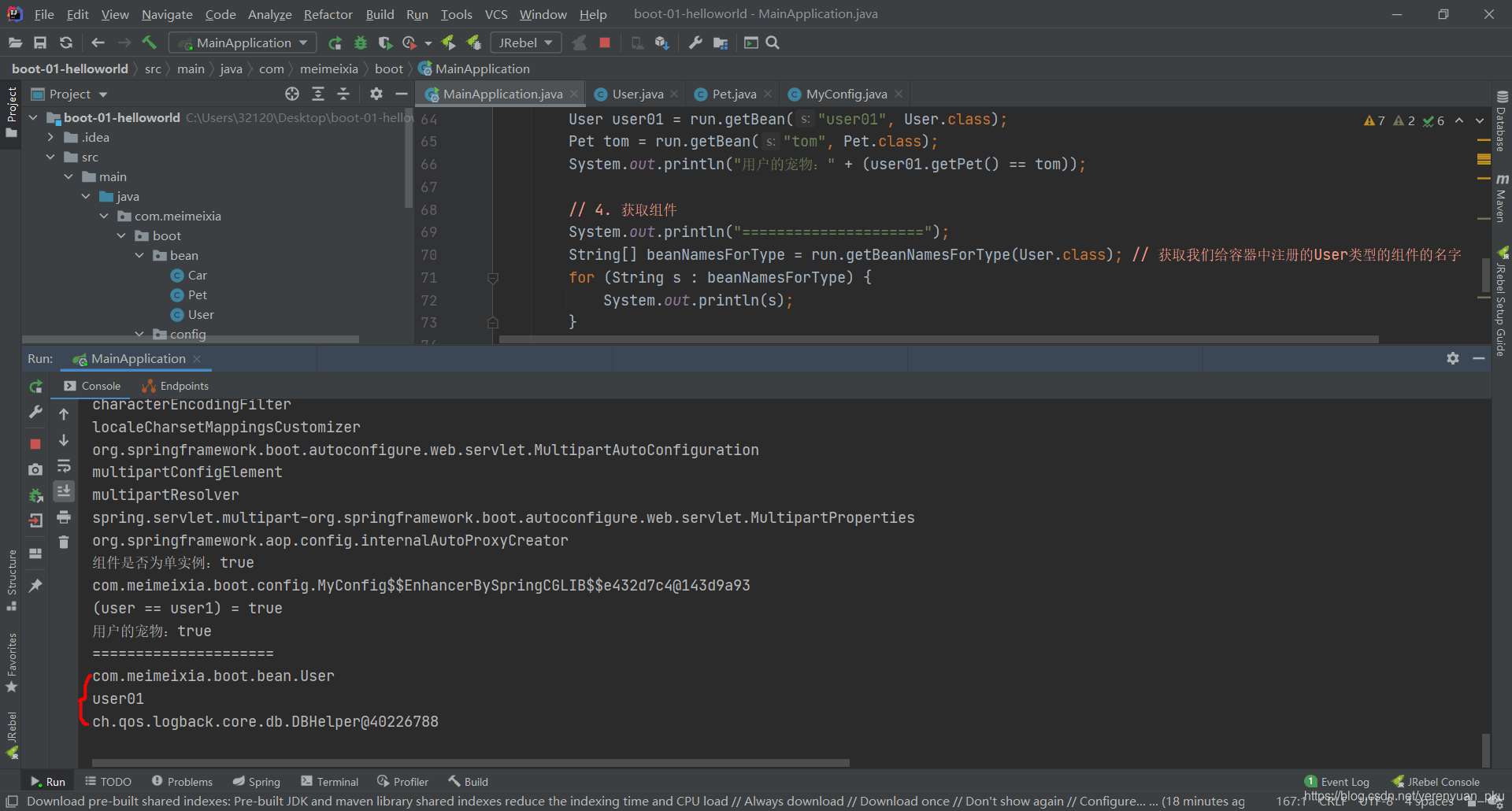Click the locate target icon in Project panel
Screen dimensions: 1512x811
click(x=292, y=94)
